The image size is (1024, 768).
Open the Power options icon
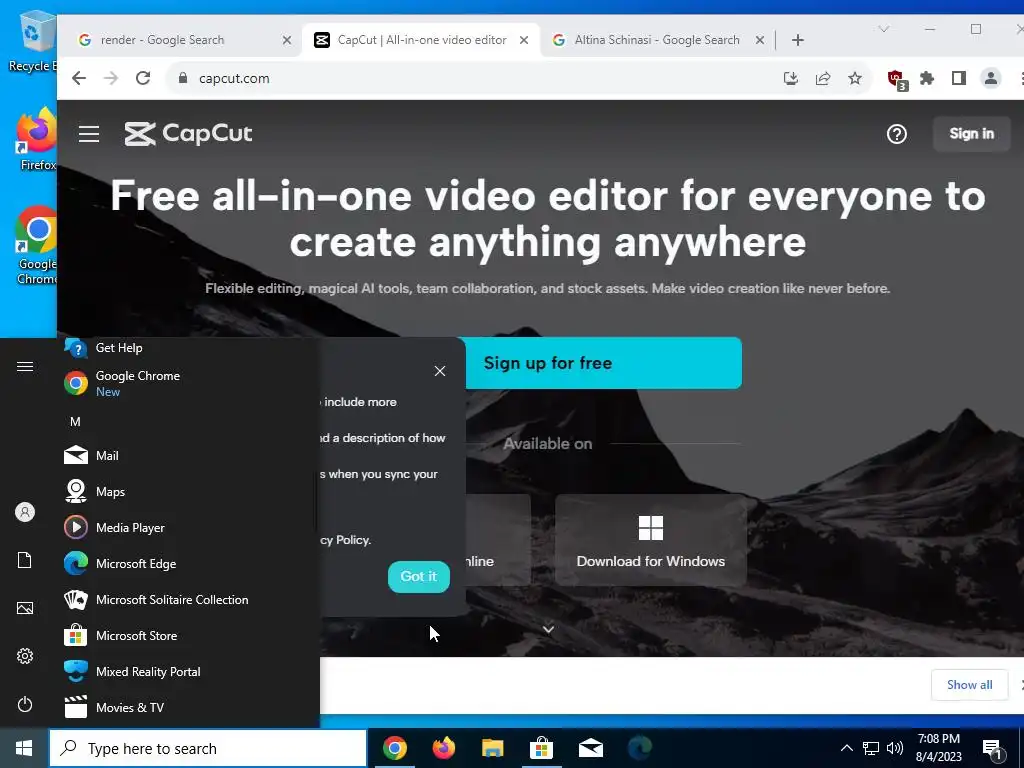pos(25,704)
